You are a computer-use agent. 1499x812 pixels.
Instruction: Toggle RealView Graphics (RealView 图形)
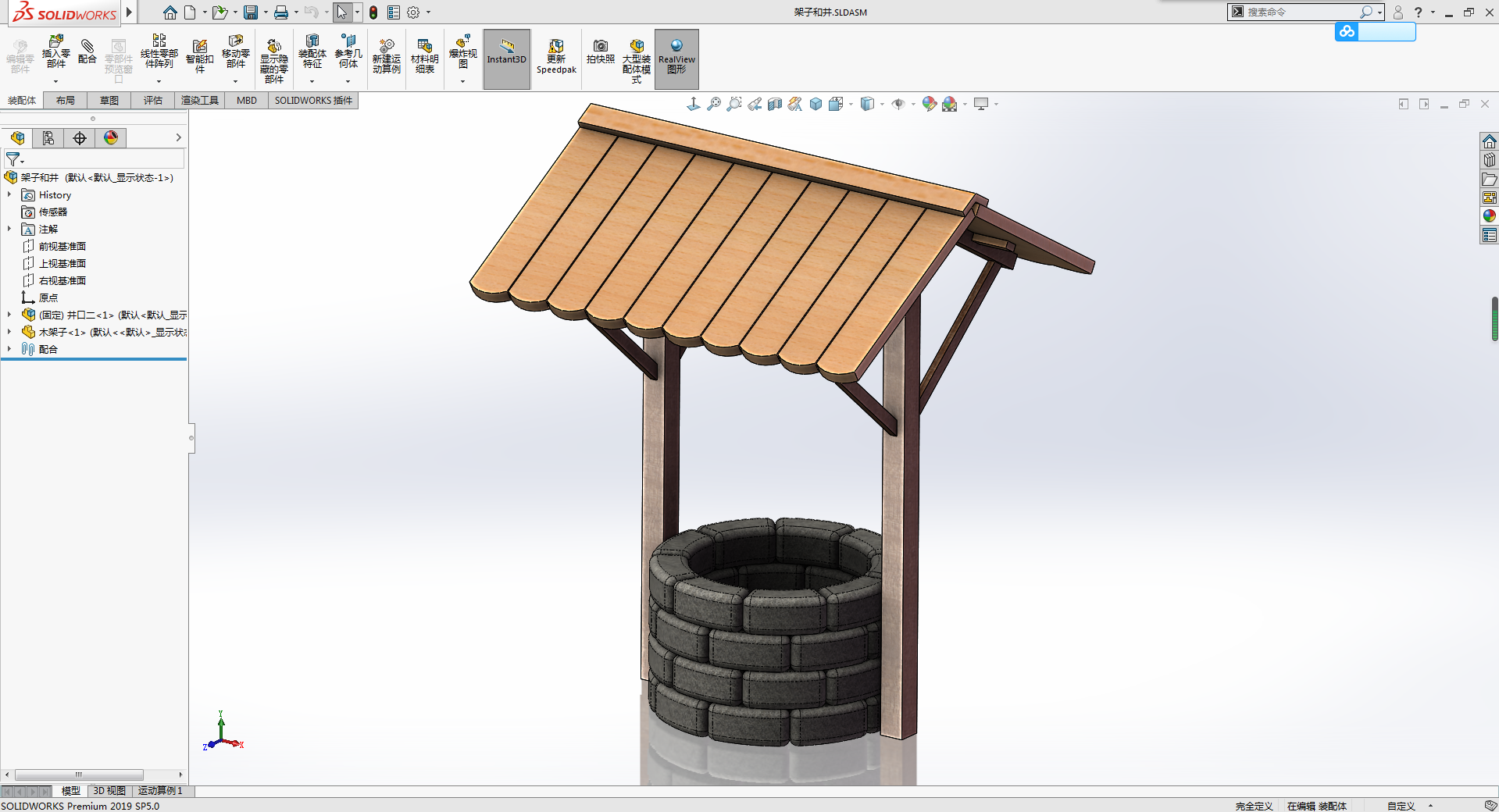coord(676,59)
